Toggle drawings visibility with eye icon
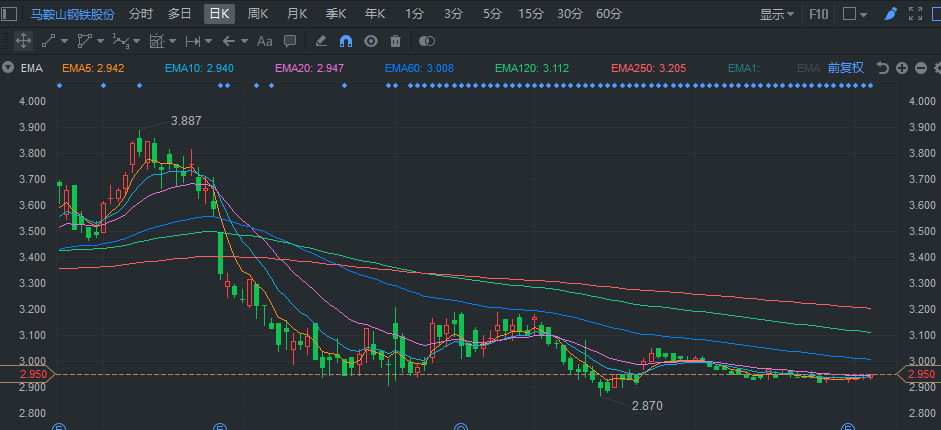Screen dimensions: 941x430 point(371,41)
